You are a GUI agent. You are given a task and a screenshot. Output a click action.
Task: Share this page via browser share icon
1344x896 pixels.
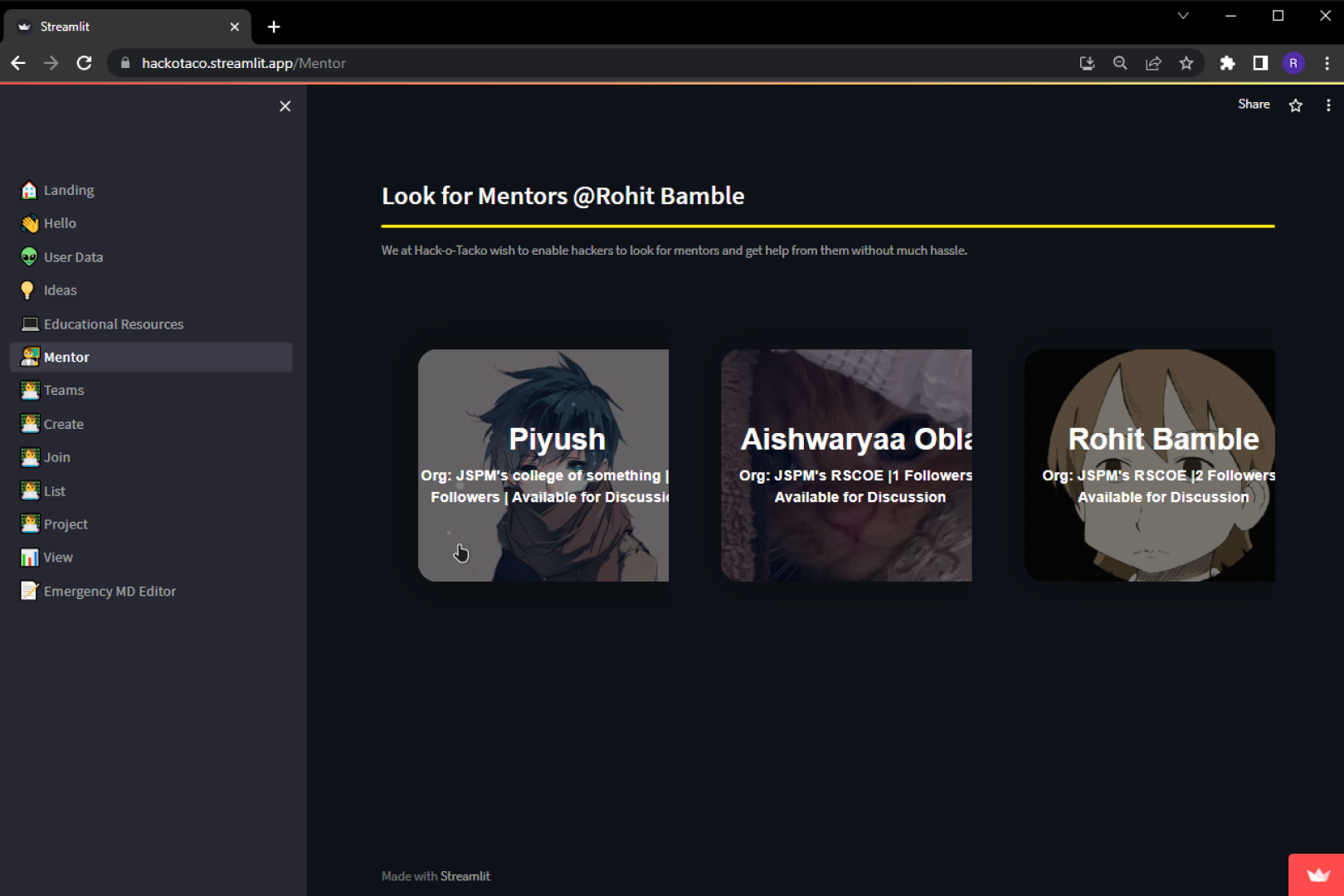point(1153,63)
